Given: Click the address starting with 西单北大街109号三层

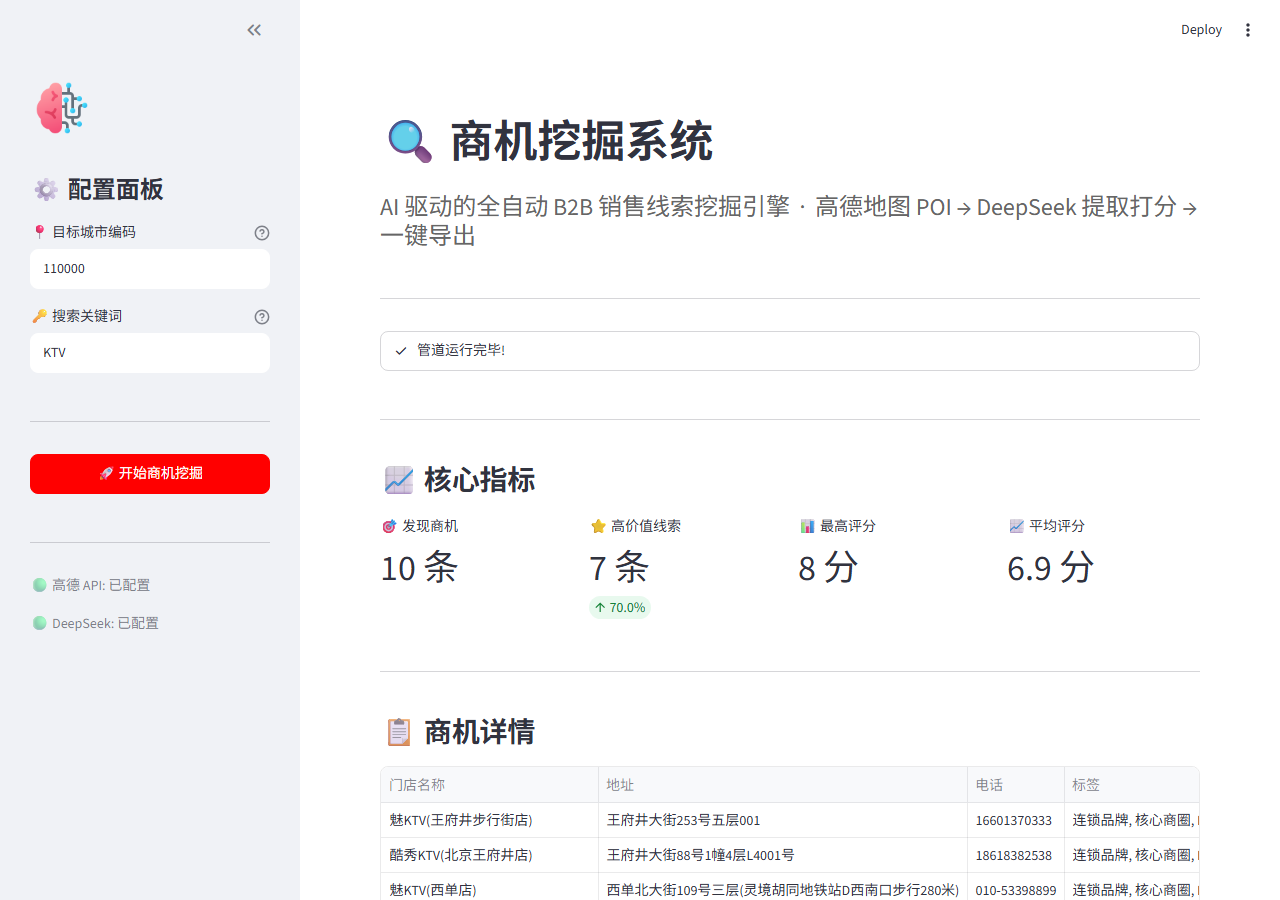Looking at the screenshot, I should coord(783,889).
